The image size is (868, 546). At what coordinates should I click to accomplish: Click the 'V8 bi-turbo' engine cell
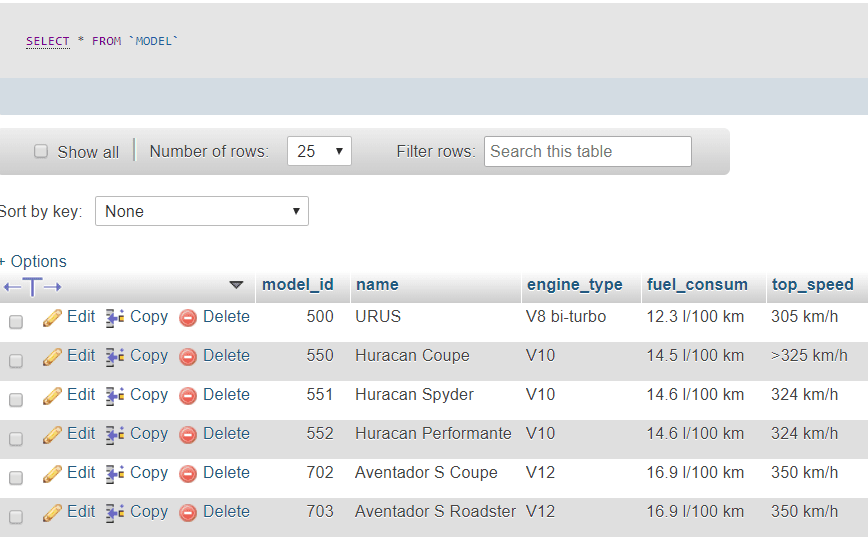566,317
